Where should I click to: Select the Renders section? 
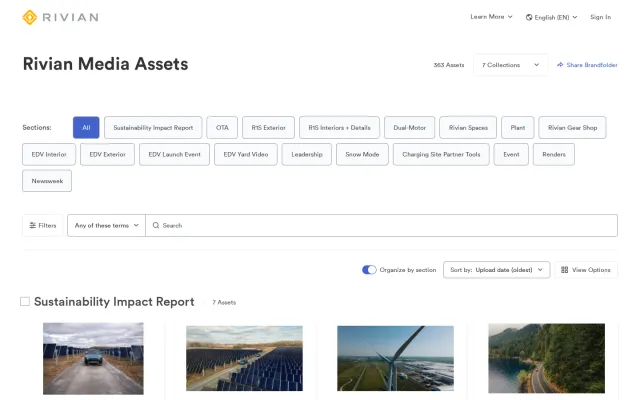(x=554, y=154)
